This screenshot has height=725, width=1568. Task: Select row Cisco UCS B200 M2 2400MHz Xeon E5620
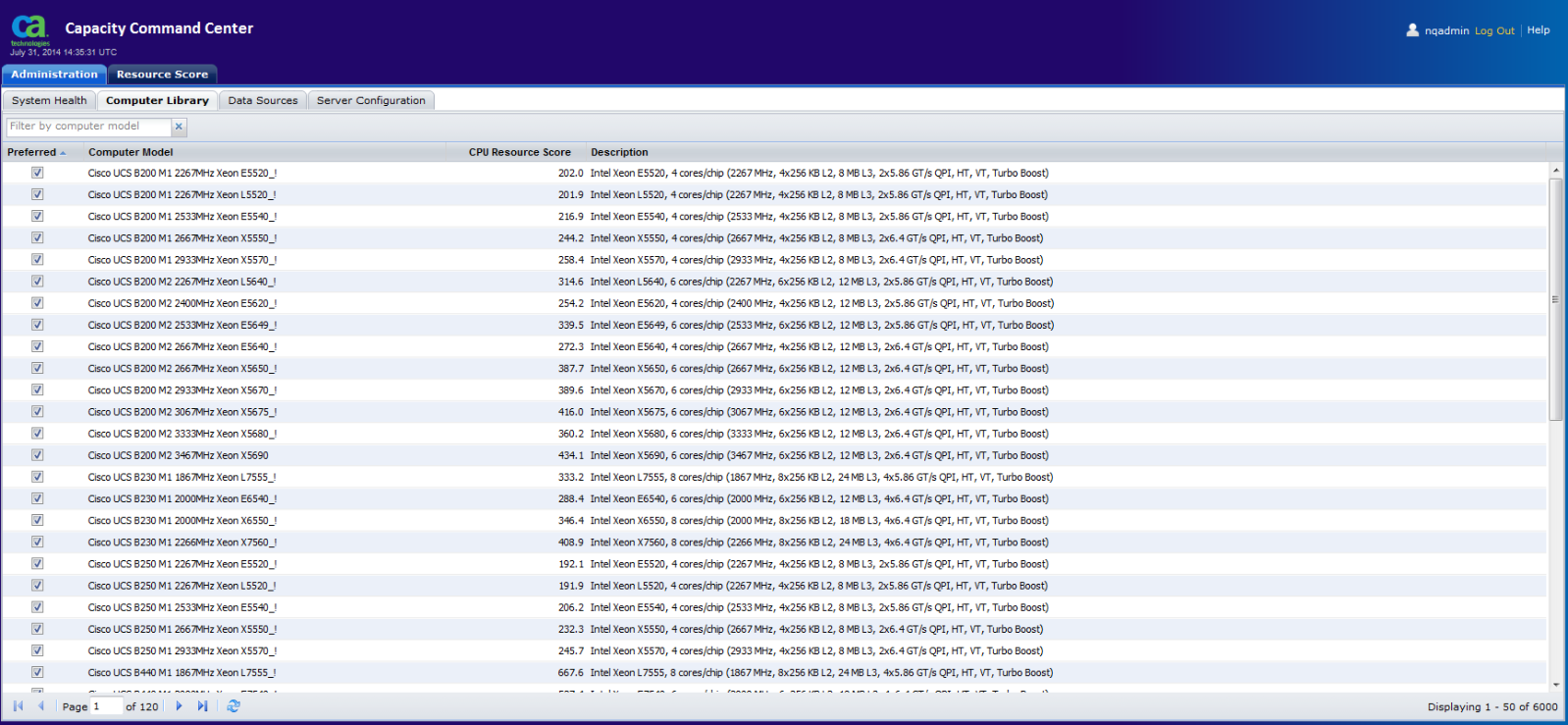coord(774,303)
